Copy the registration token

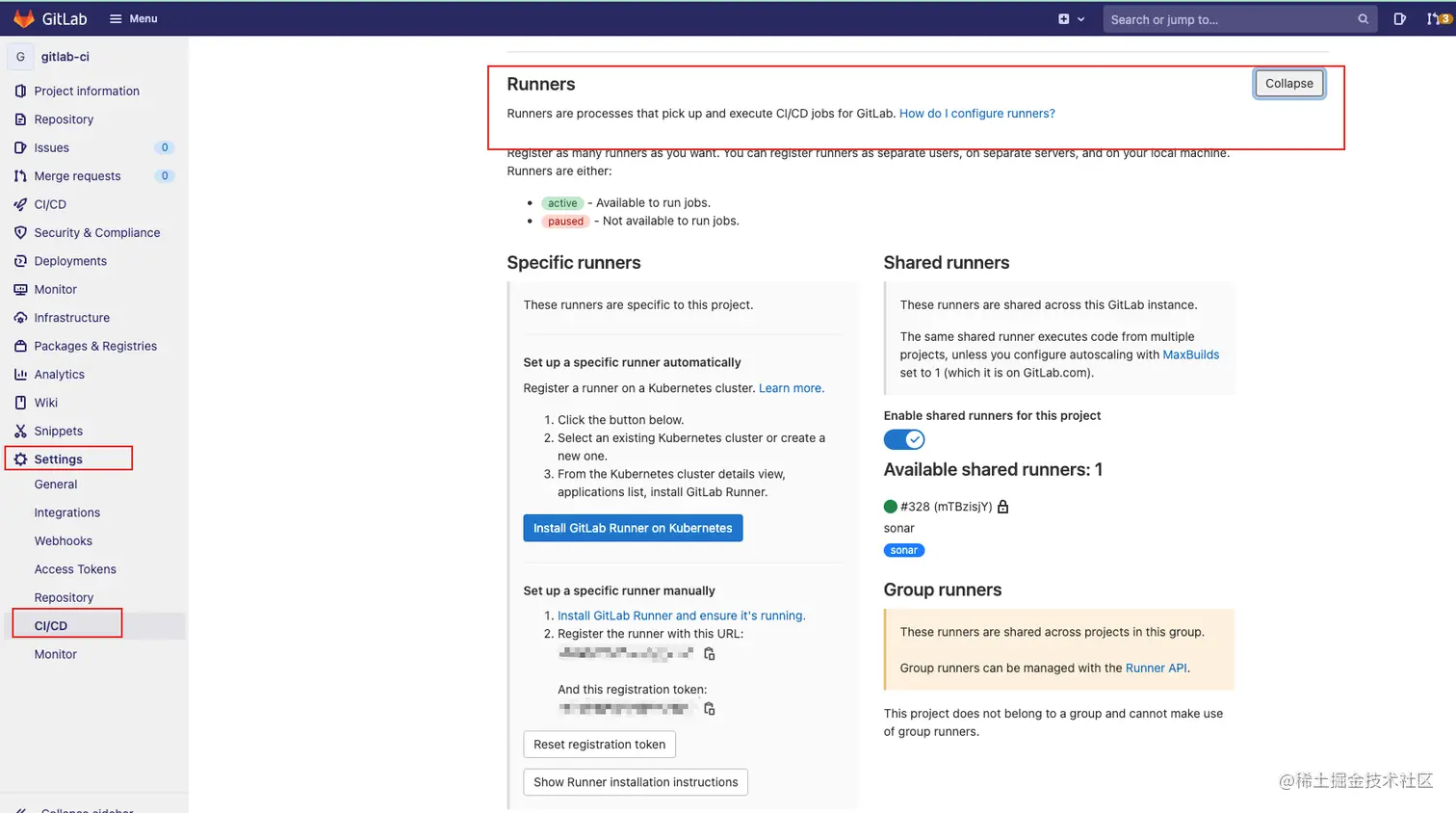coord(710,709)
